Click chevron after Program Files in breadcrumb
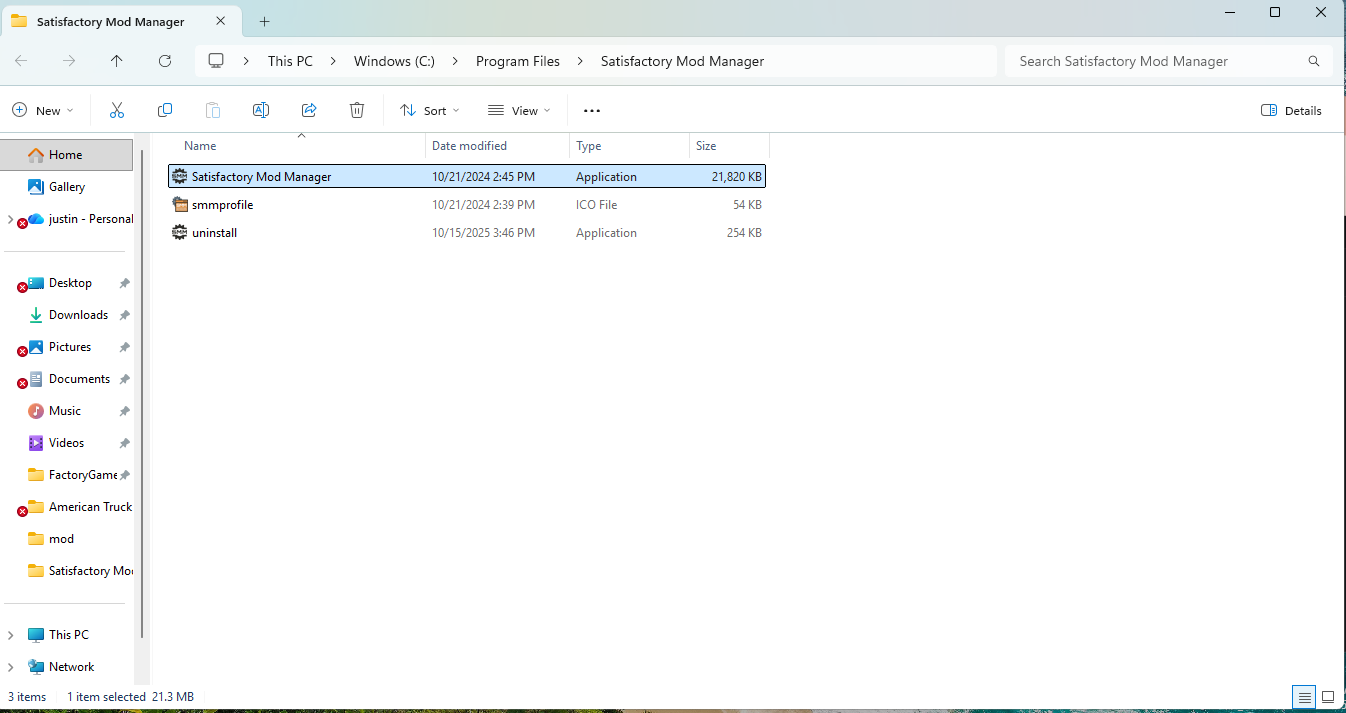The height and width of the screenshot is (713, 1346). tap(580, 61)
